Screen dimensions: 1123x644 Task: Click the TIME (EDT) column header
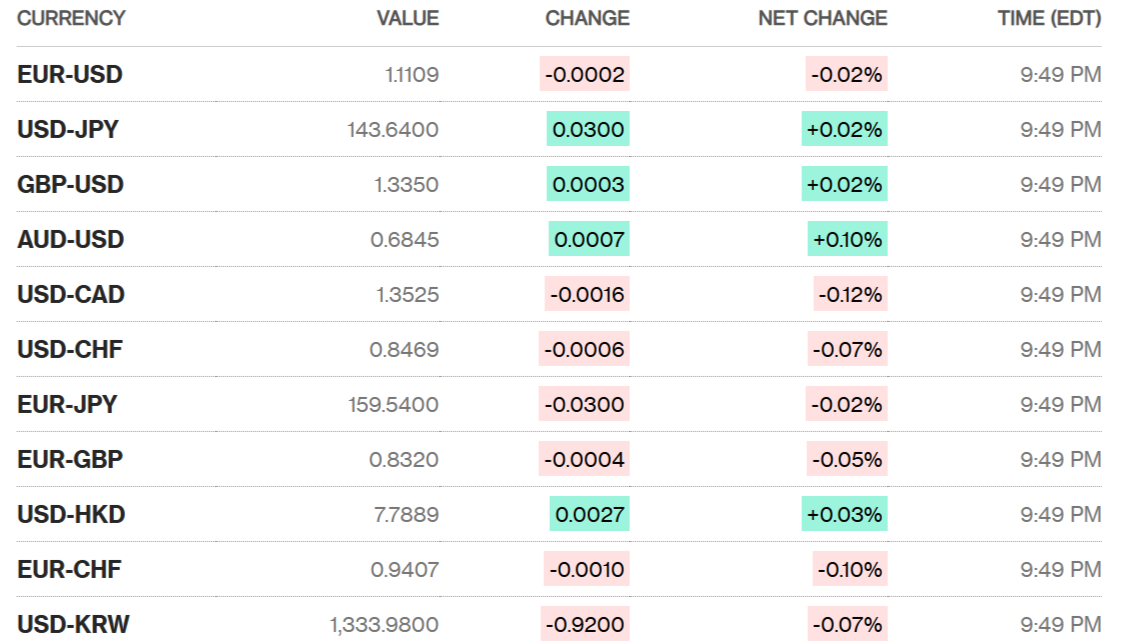point(1049,18)
